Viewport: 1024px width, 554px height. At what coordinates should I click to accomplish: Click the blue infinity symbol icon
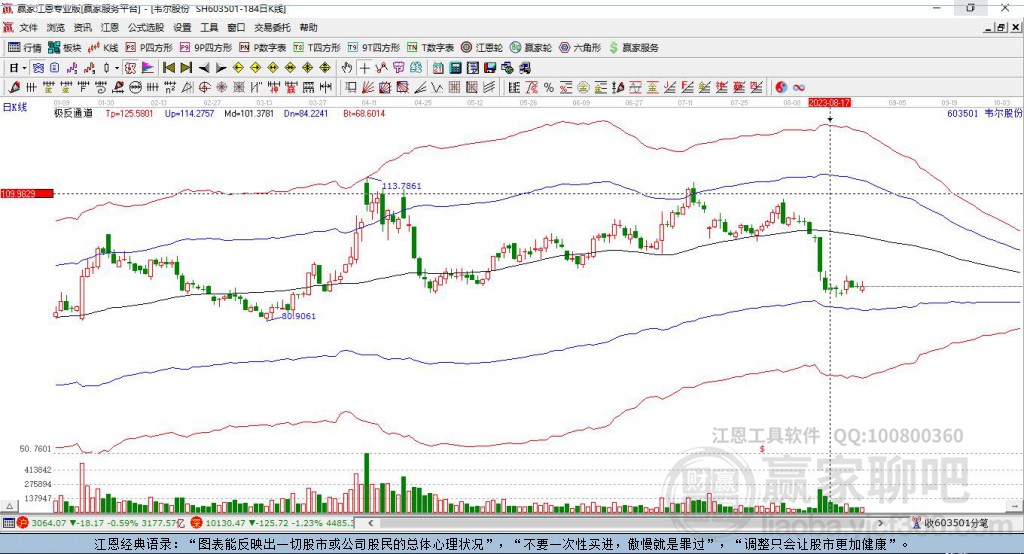[799, 88]
